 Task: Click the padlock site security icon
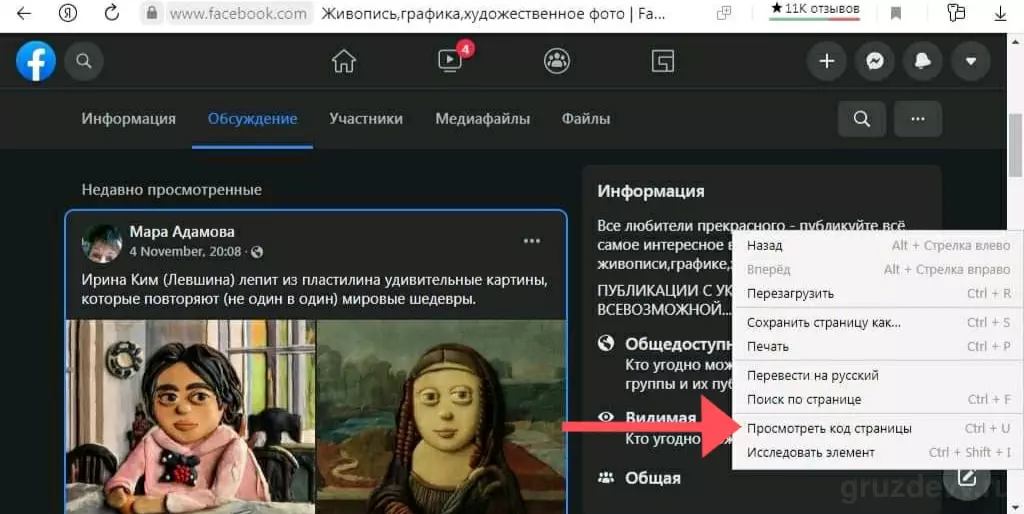(152, 13)
